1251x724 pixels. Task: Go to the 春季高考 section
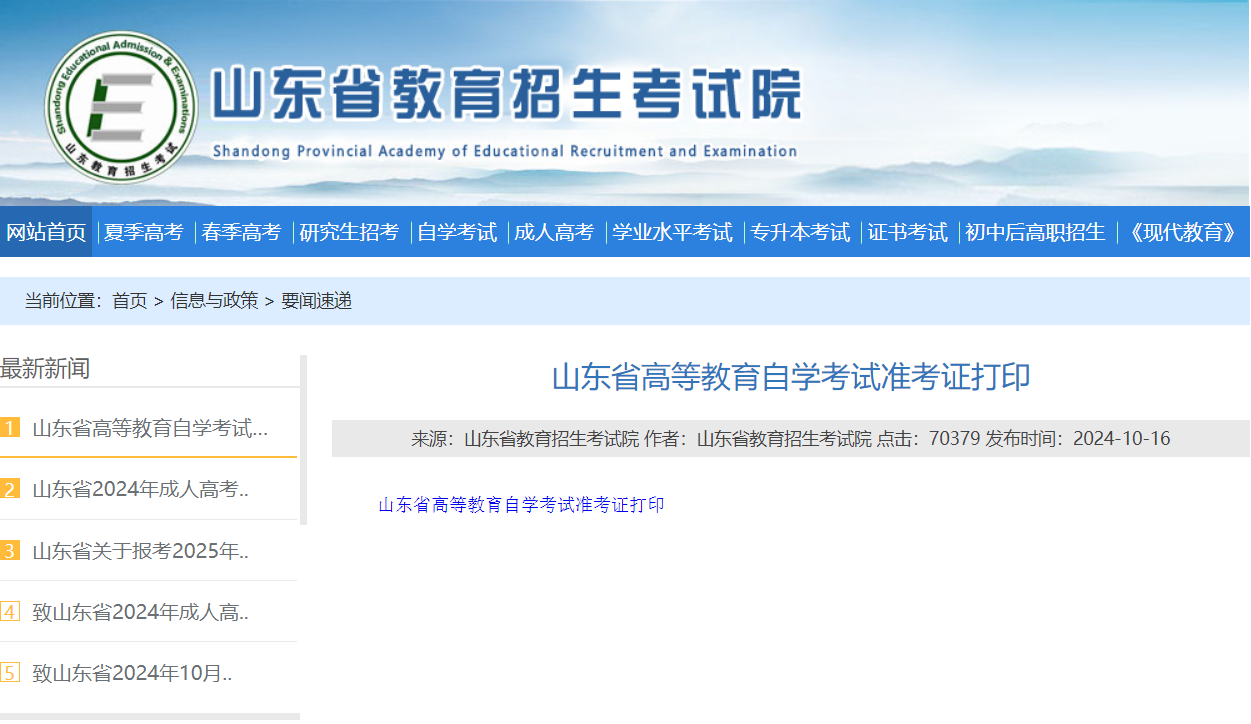point(242,232)
